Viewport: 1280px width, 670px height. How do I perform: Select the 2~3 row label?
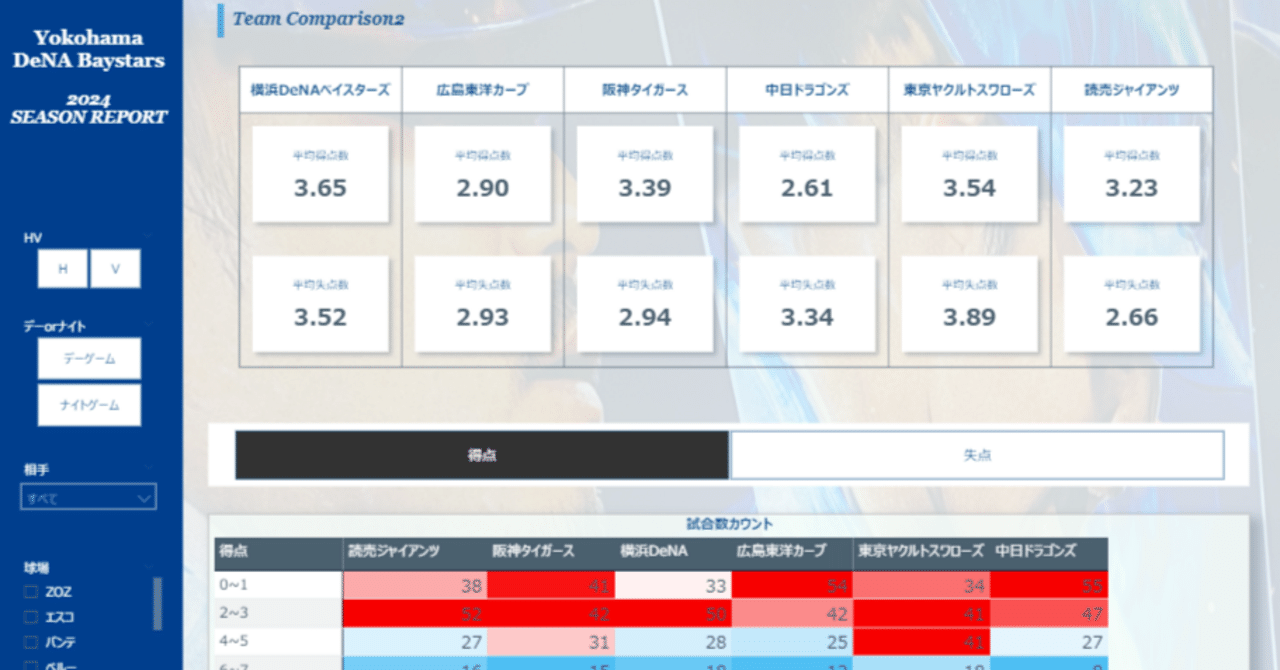[278, 613]
